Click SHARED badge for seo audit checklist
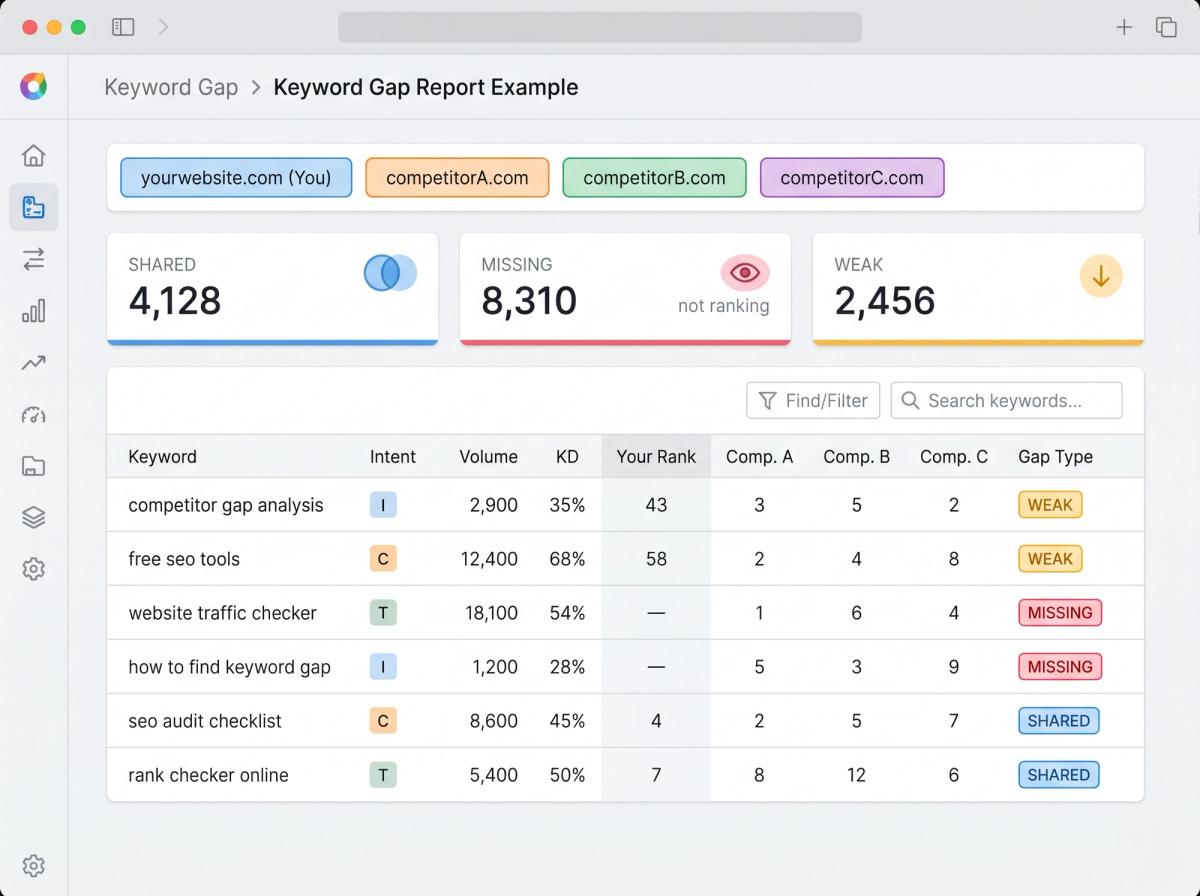This screenshot has width=1200, height=896. click(1059, 721)
